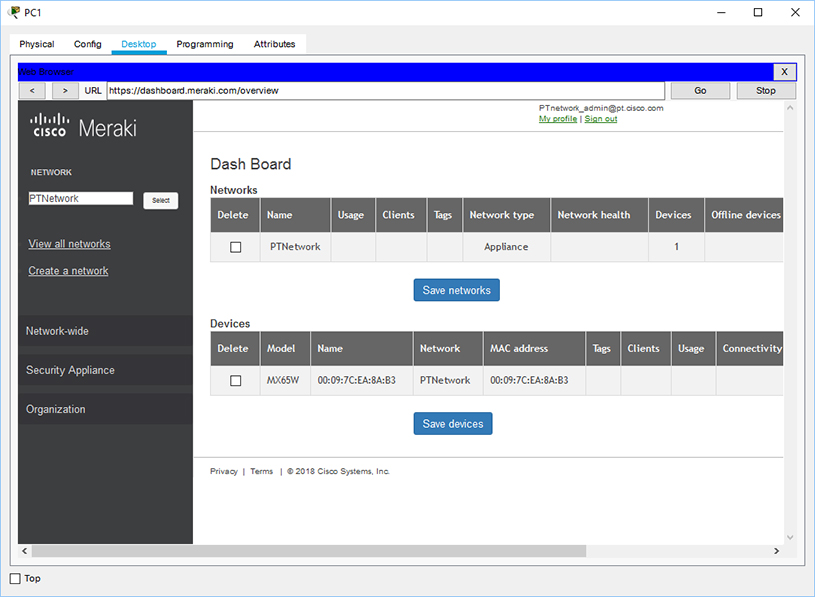Open the View all networks link
Viewport: 815px width, 597px height.
[x=69, y=244]
